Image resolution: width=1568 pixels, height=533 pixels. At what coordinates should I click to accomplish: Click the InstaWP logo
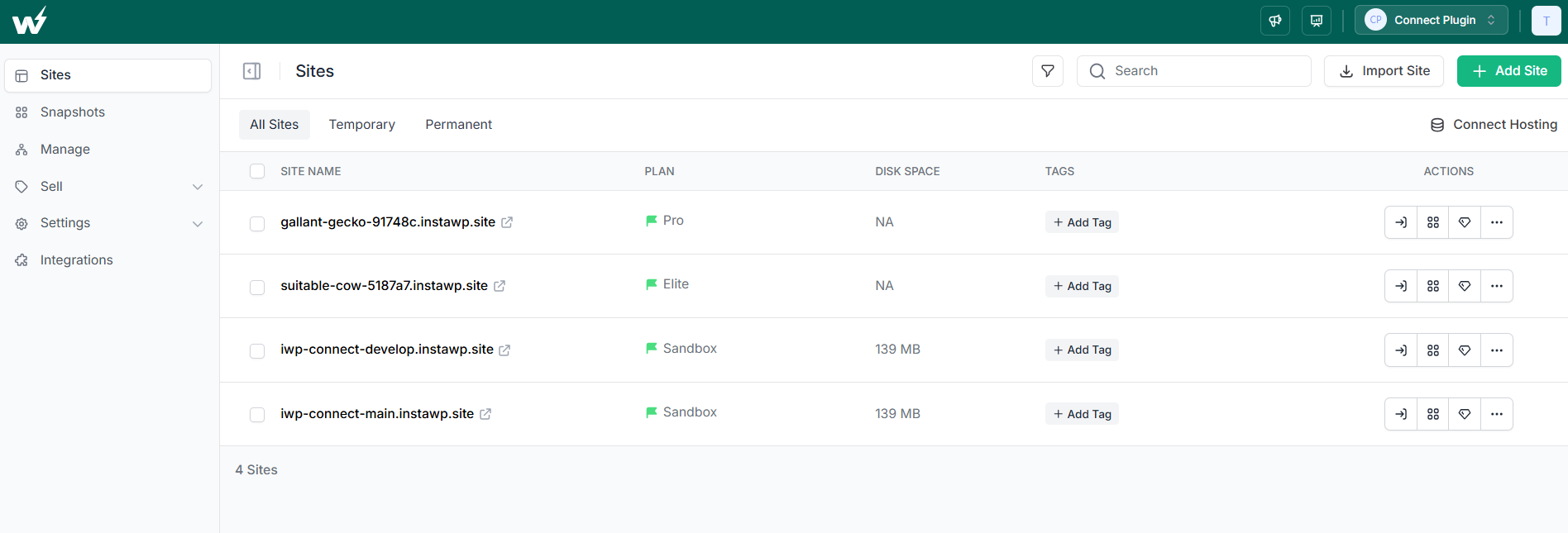coord(29,21)
